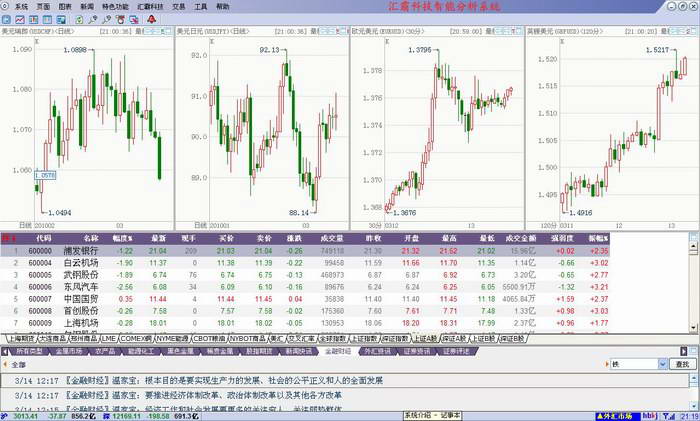
Task: Open the news item about 生产力的发展
Action: tap(345, 380)
